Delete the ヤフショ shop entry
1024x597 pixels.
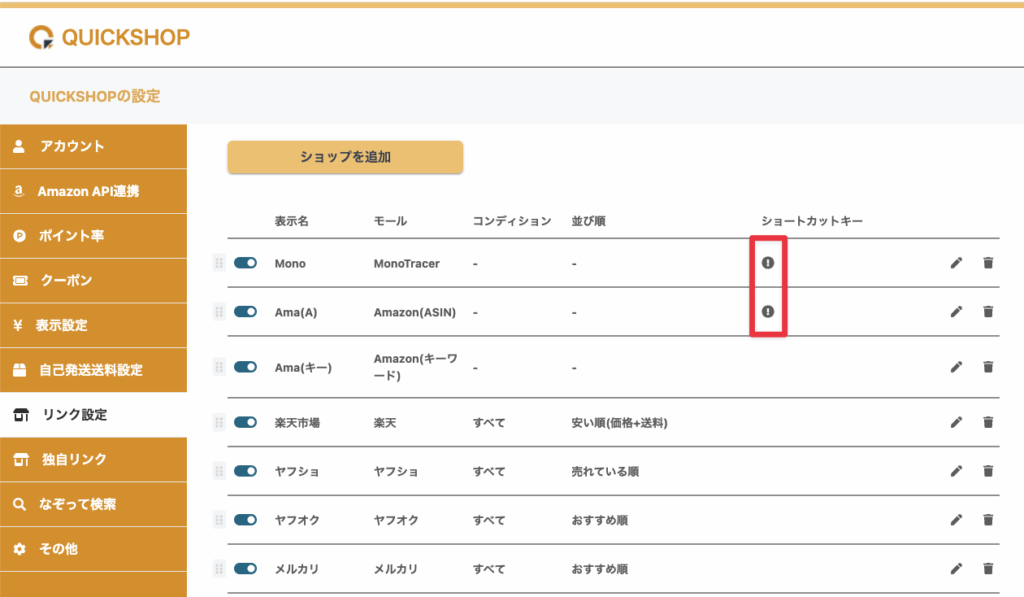point(988,471)
